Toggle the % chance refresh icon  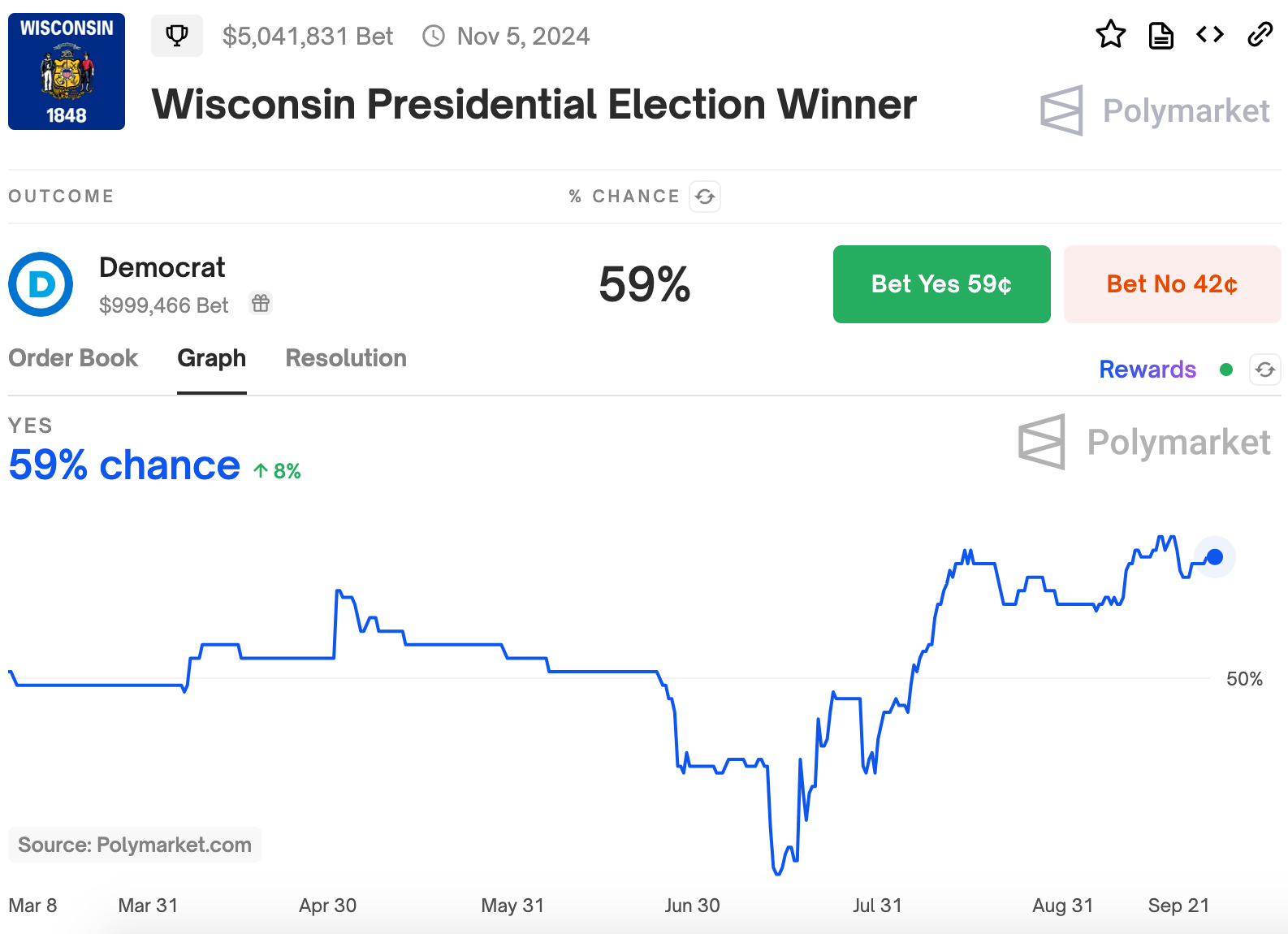click(x=705, y=197)
